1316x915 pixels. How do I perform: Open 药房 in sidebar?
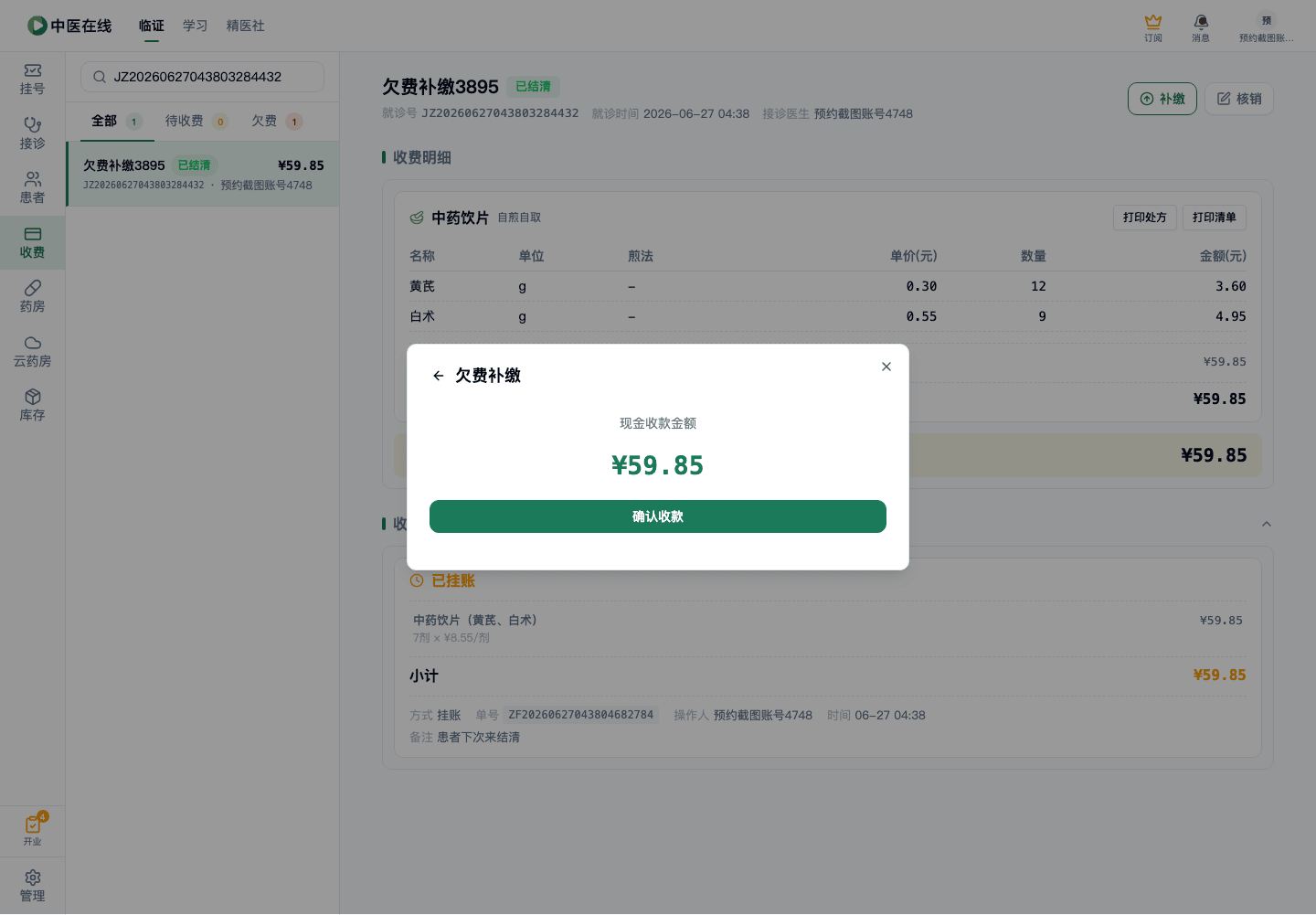33,297
